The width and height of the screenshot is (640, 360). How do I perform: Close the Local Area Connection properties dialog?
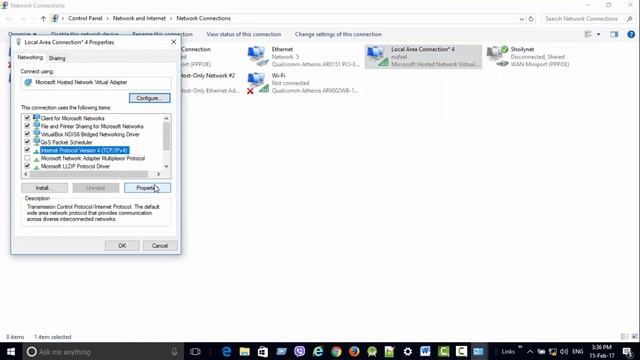173,42
